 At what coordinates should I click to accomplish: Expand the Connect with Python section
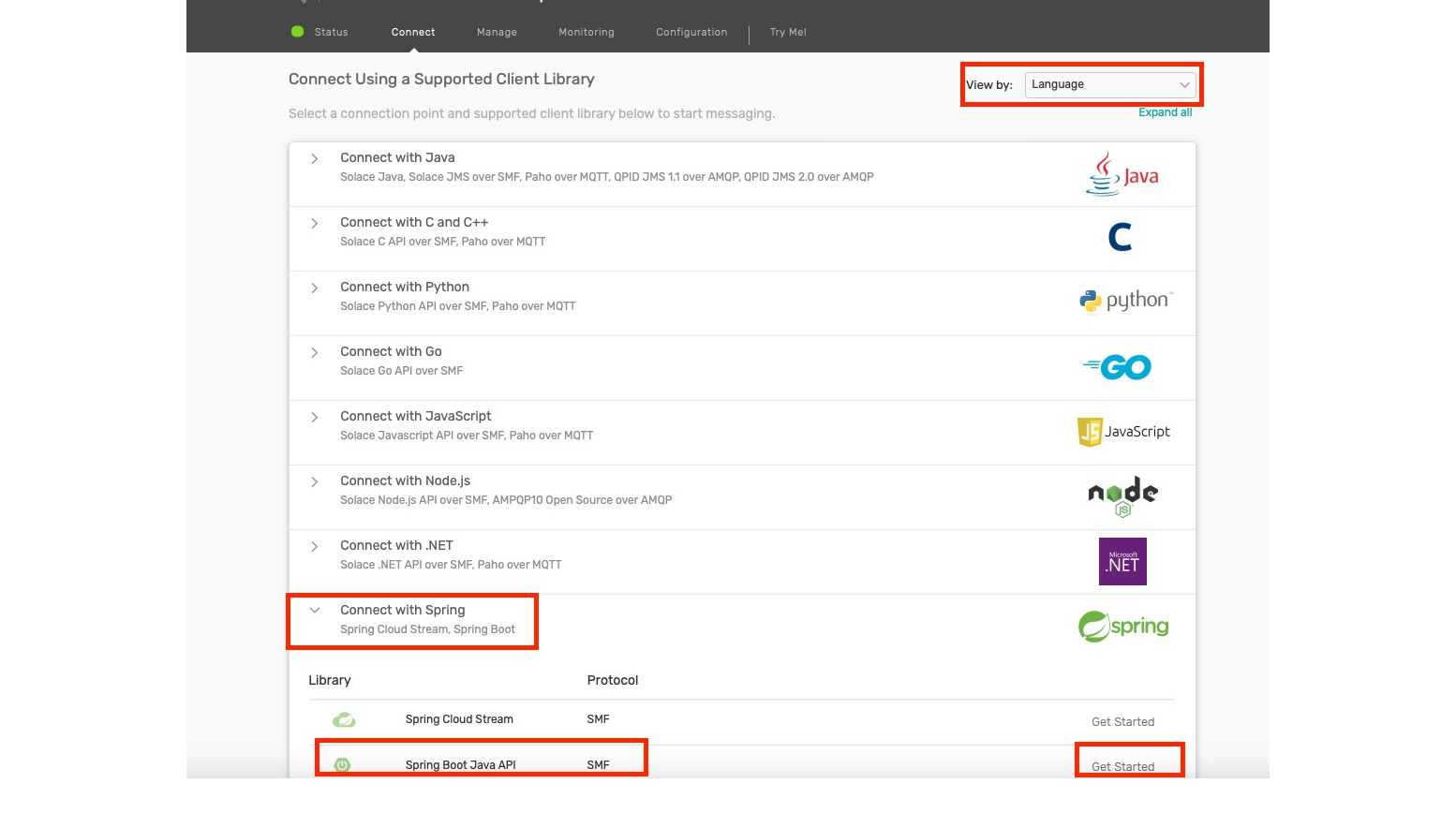(x=315, y=288)
